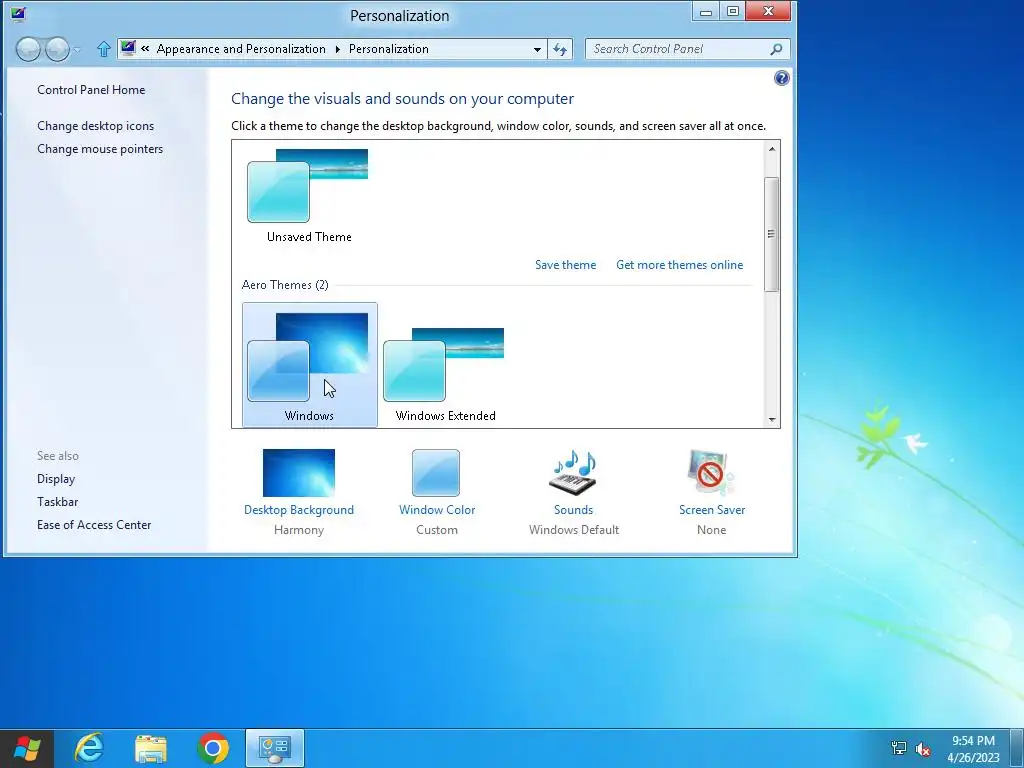Maximize the Personalization window
Image resolution: width=1024 pixels, height=768 pixels.
coord(733,11)
